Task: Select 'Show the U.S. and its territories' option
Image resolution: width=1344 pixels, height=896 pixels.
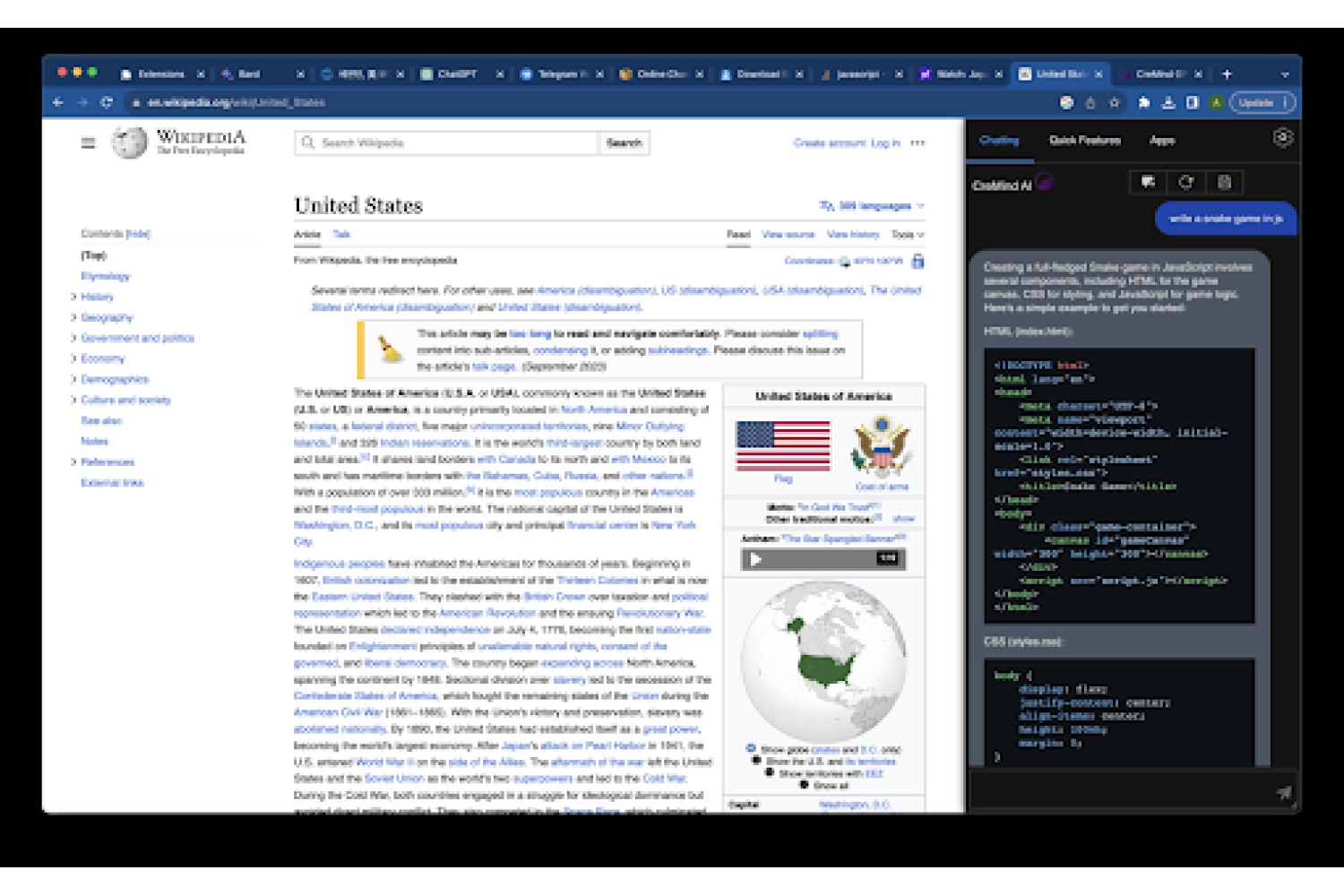Action: click(x=756, y=761)
